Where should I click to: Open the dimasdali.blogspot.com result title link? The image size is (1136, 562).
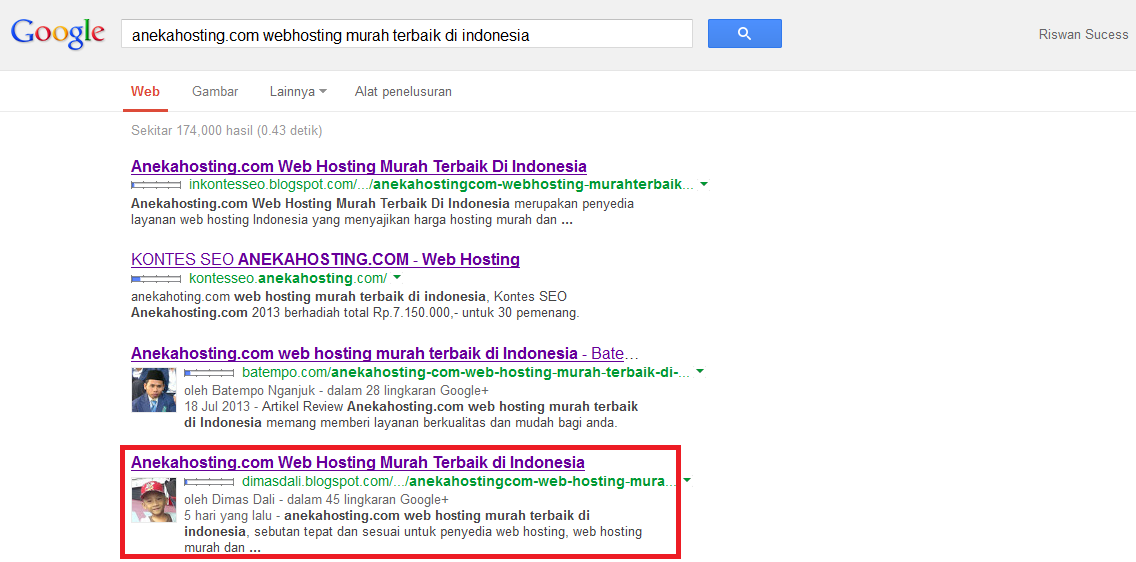(x=358, y=462)
